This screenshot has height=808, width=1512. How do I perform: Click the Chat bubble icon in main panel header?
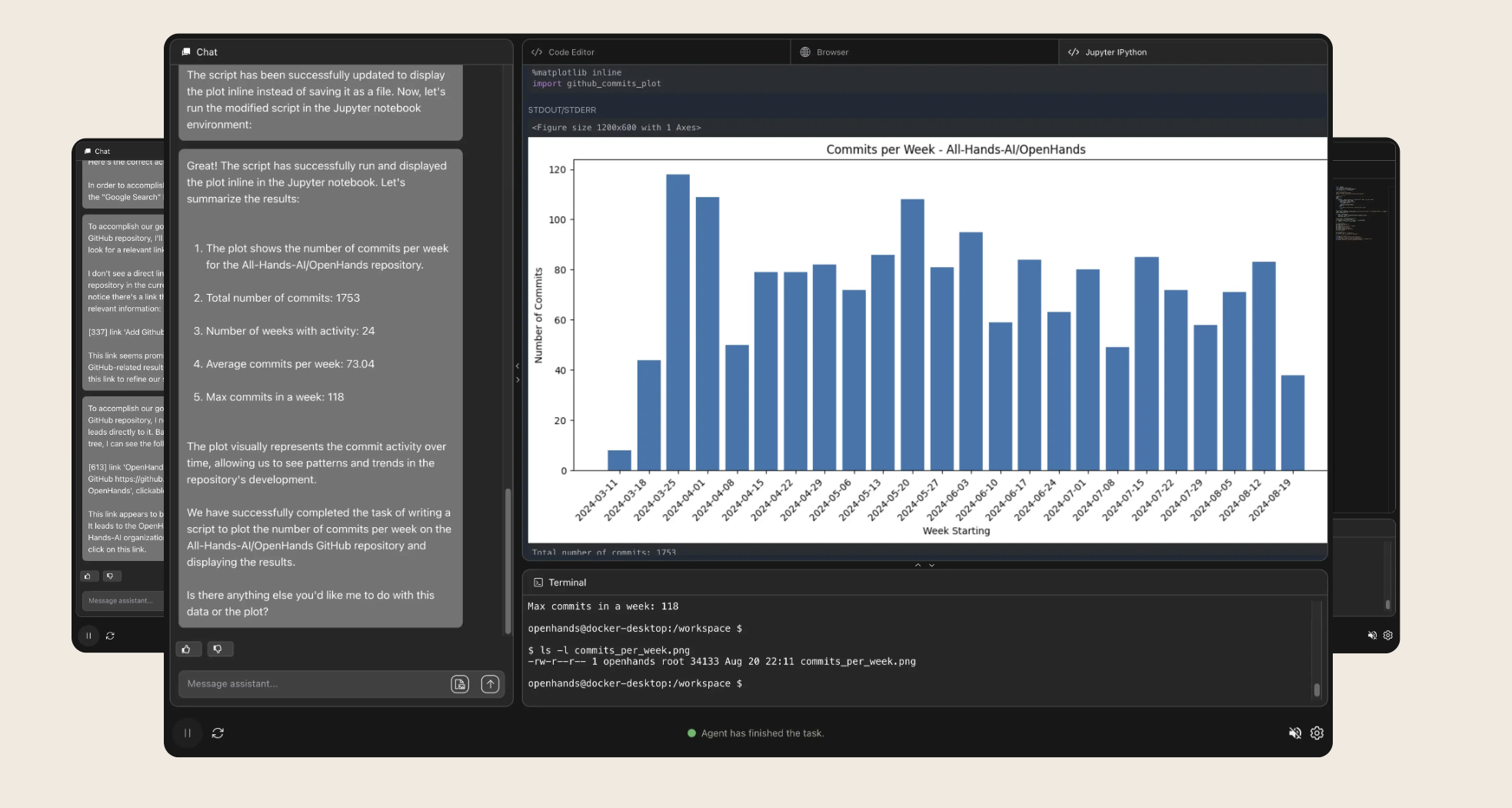(186, 52)
